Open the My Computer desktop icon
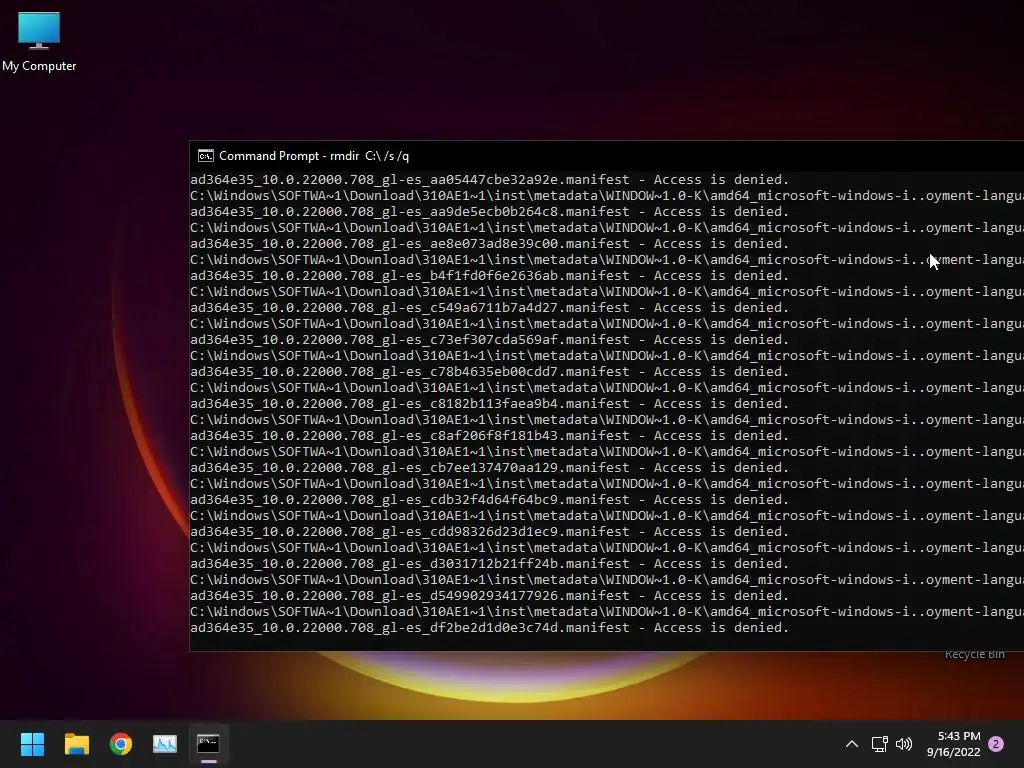The image size is (1024, 768). tap(39, 42)
